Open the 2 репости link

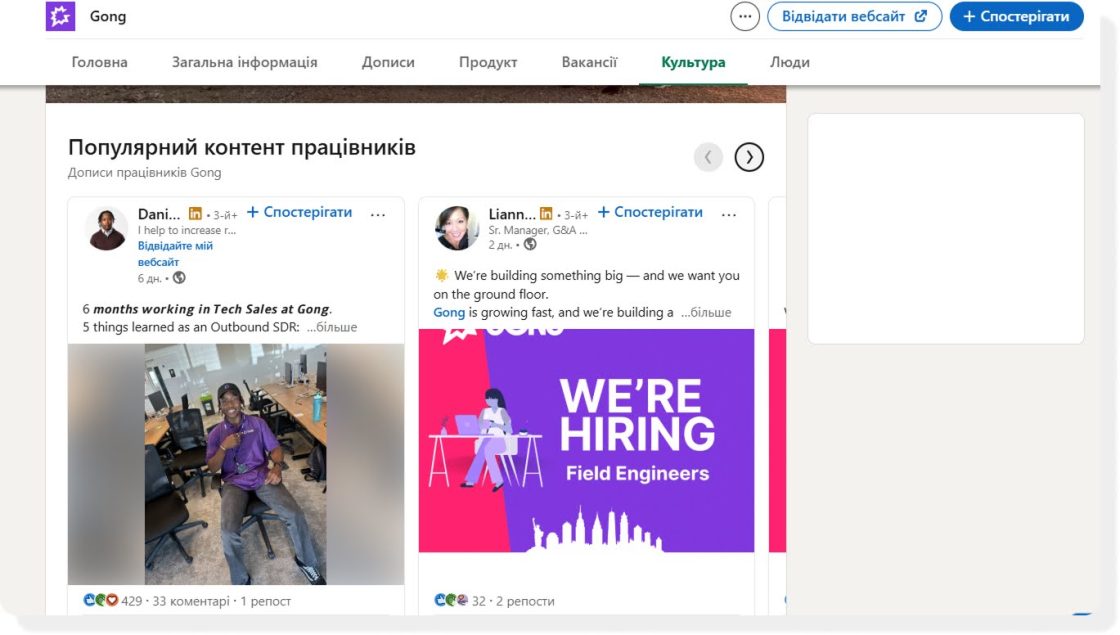(526, 601)
